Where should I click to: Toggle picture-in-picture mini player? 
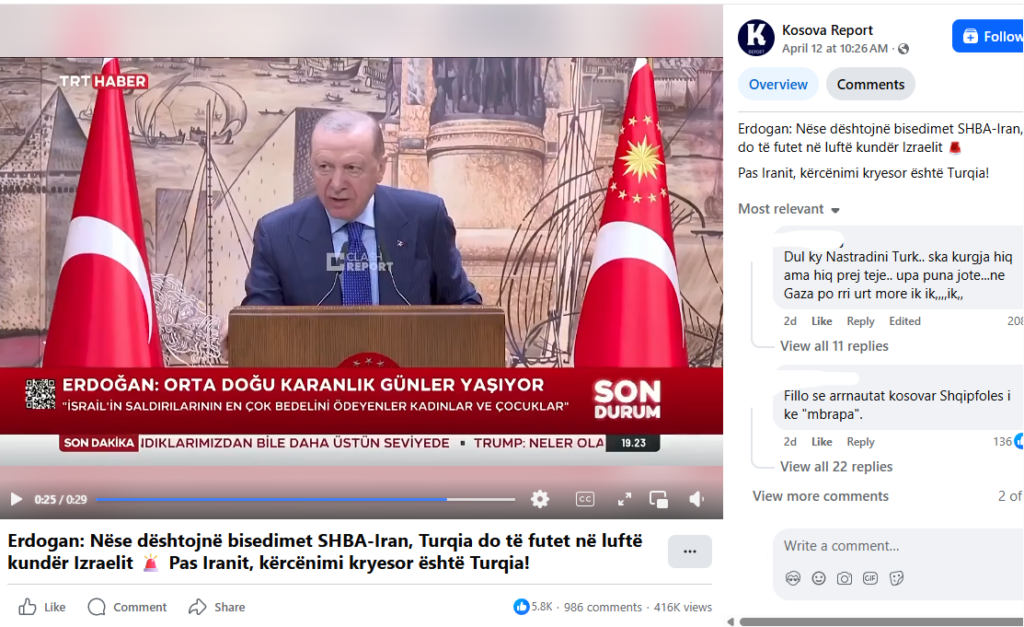pos(658,500)
